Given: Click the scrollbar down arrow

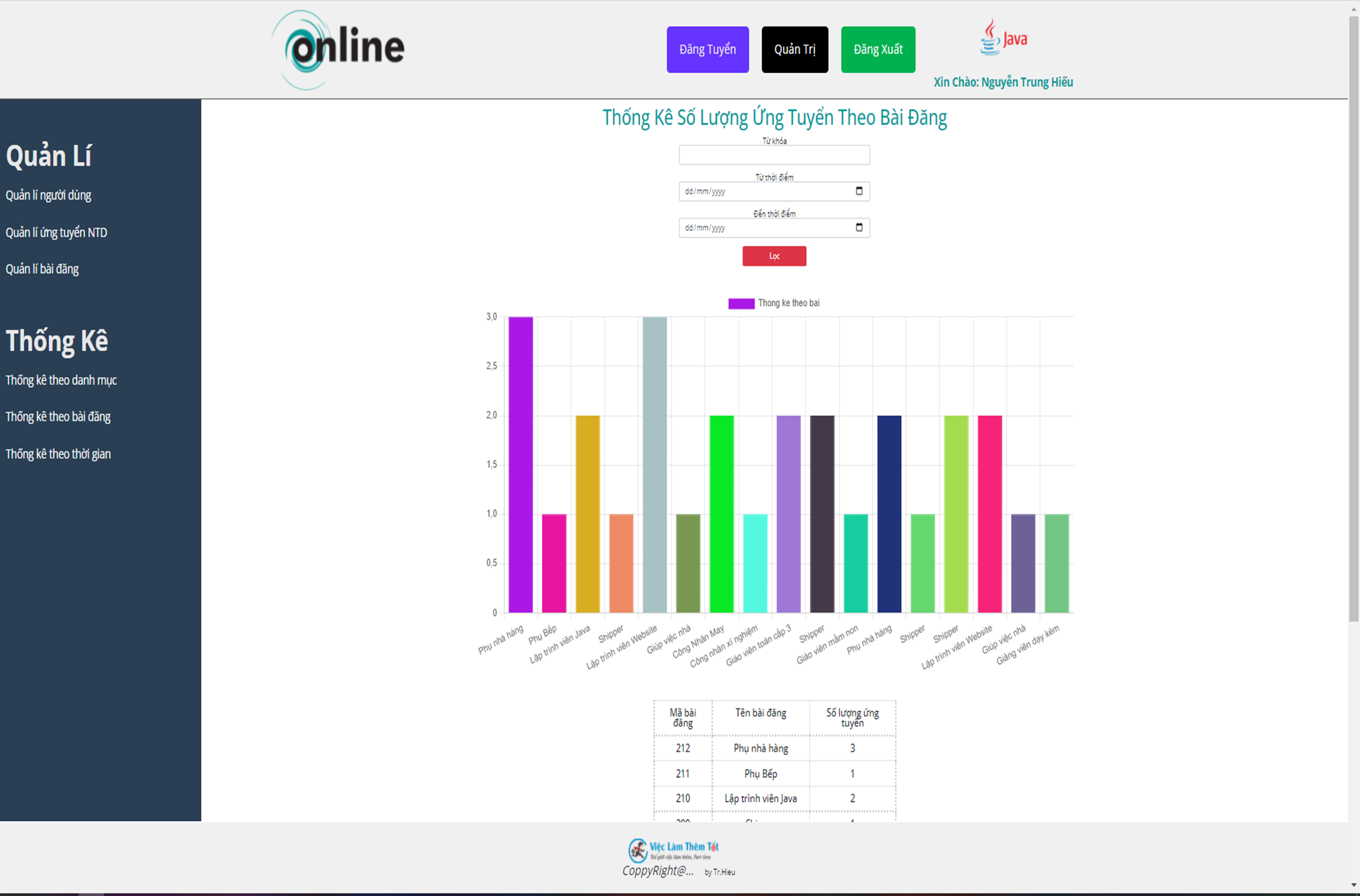Looking at the screenshot, I should [1354, 885].
